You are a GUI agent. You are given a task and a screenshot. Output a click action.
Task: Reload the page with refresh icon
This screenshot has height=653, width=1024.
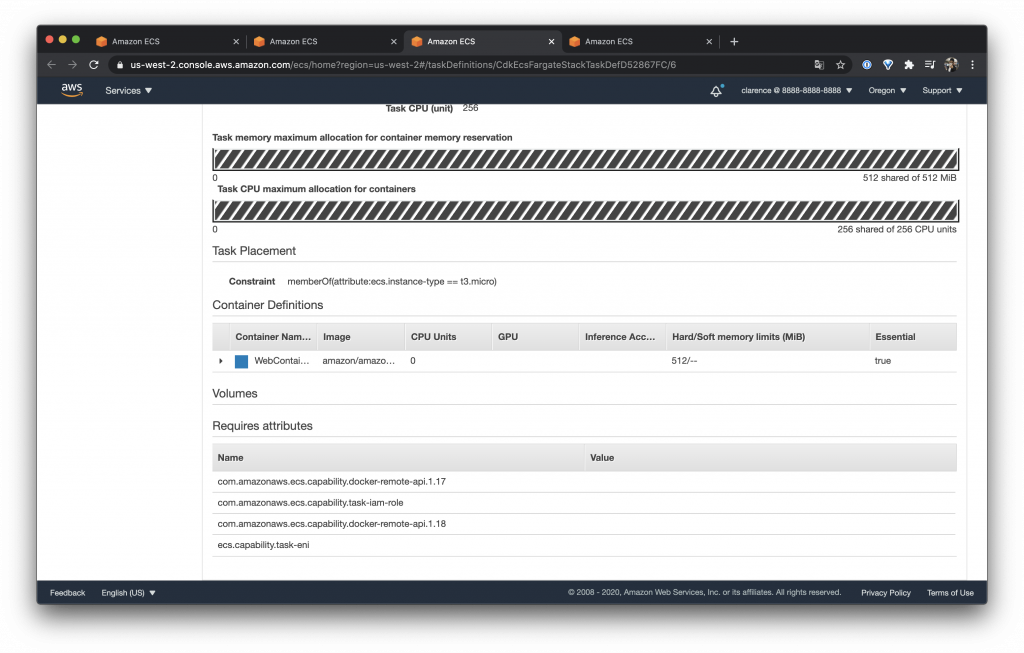[x=94, y=65]
